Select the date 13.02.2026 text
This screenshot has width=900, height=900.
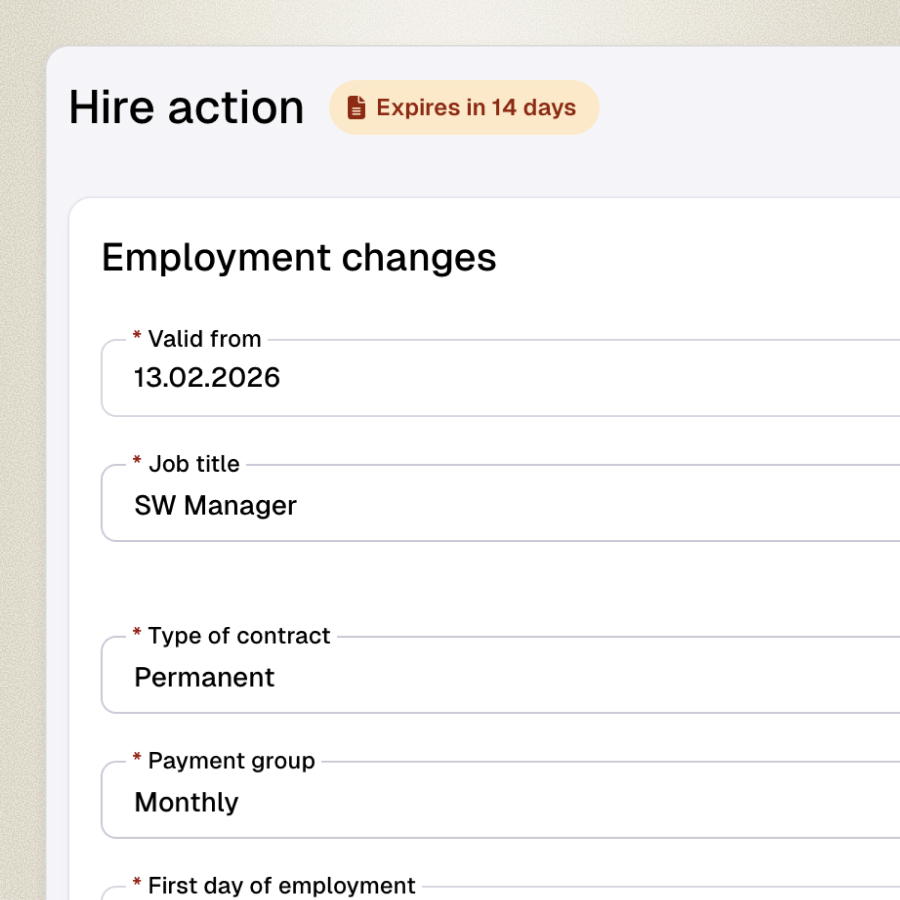(207, 378)
